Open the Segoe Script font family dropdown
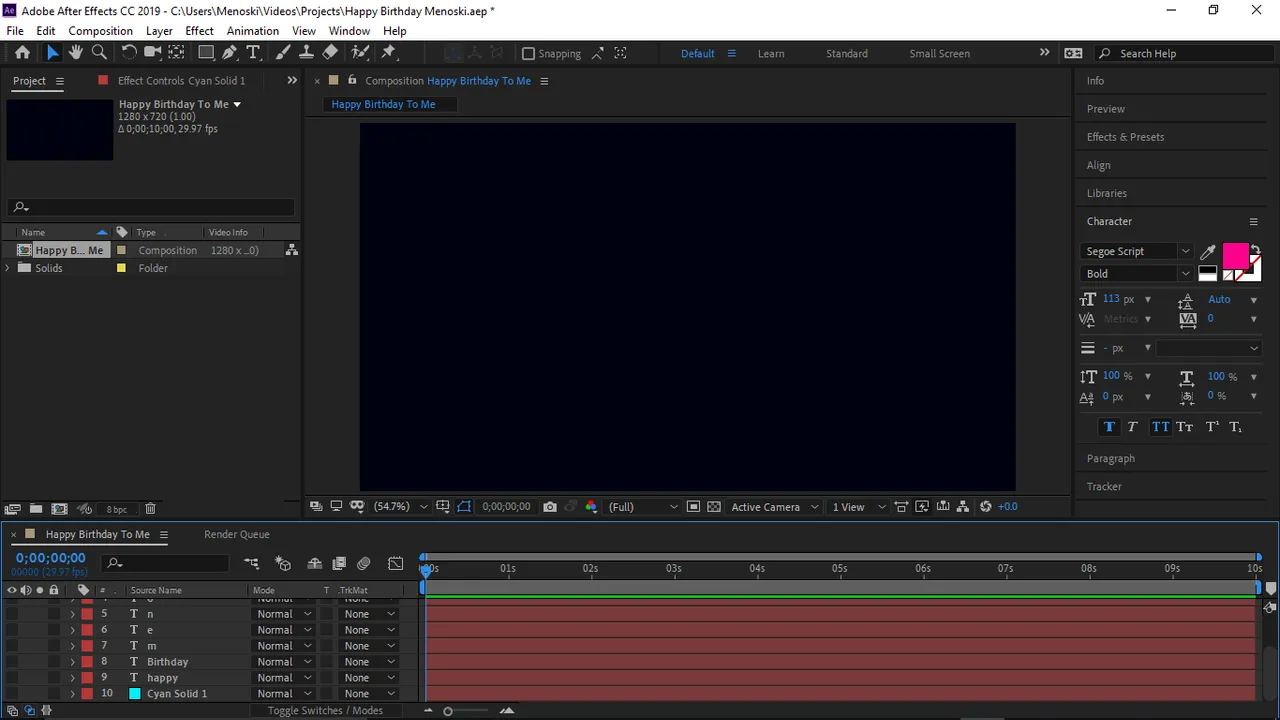Viewport: 1280px width, 720px height. 1138,252
